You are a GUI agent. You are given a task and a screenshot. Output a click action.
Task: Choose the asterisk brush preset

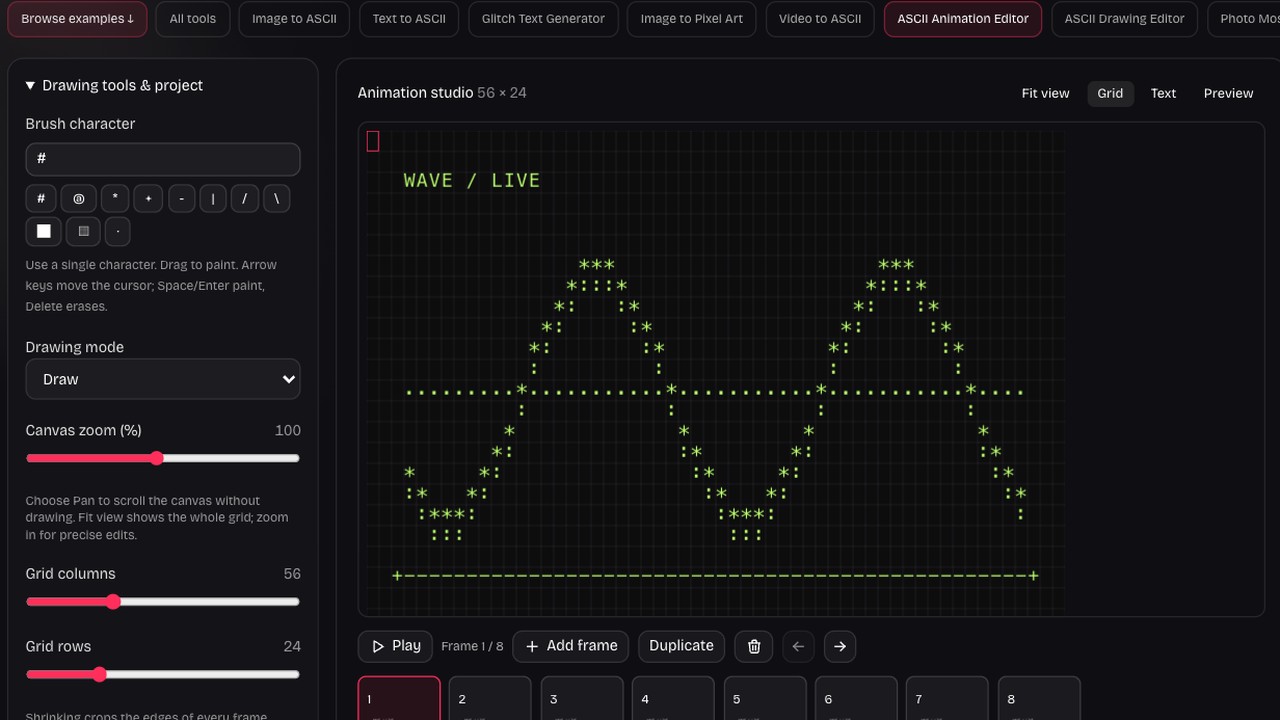[x=115, y=199]
